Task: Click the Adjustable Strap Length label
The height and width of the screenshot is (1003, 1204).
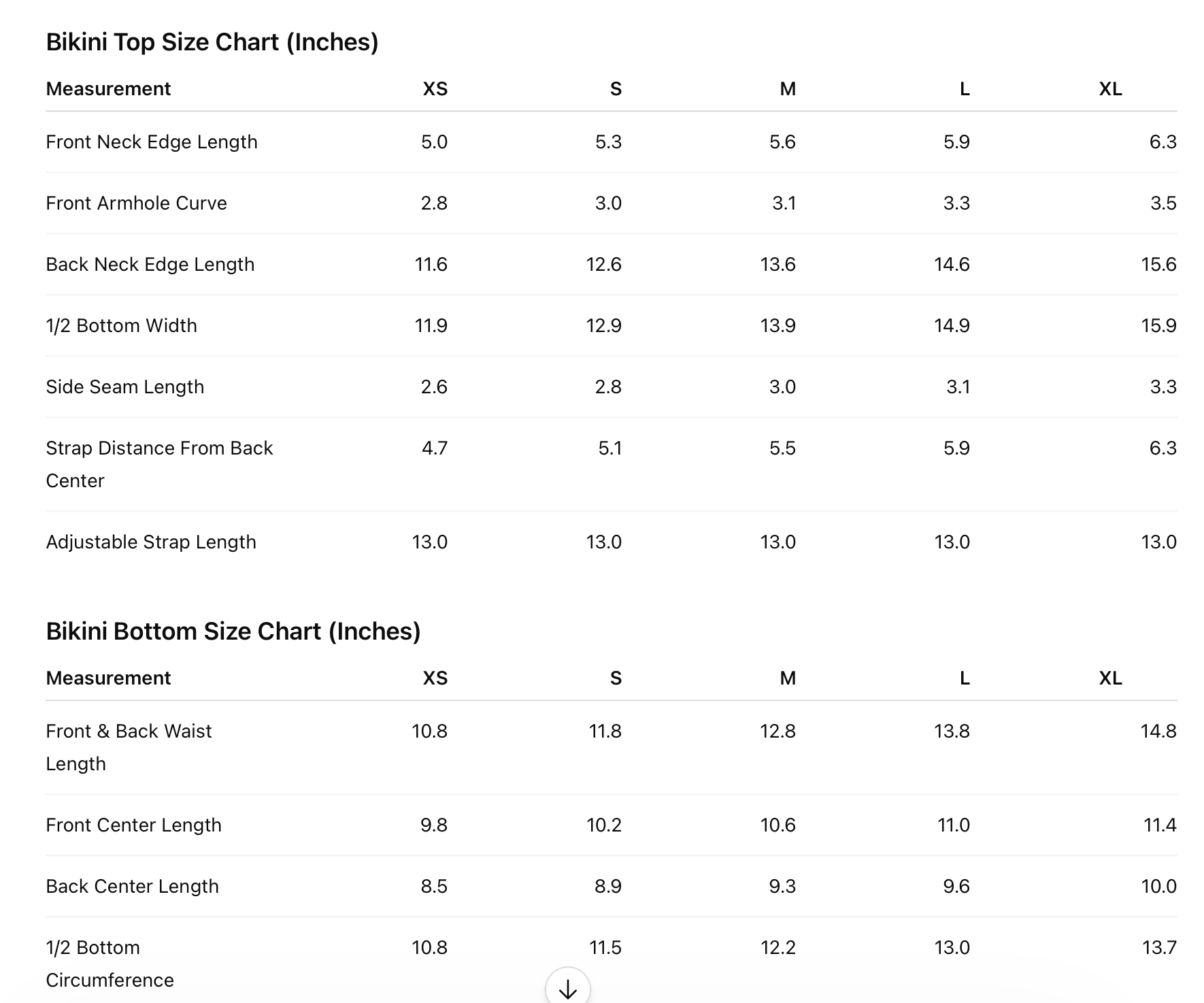Action: [x=151, y=542]
